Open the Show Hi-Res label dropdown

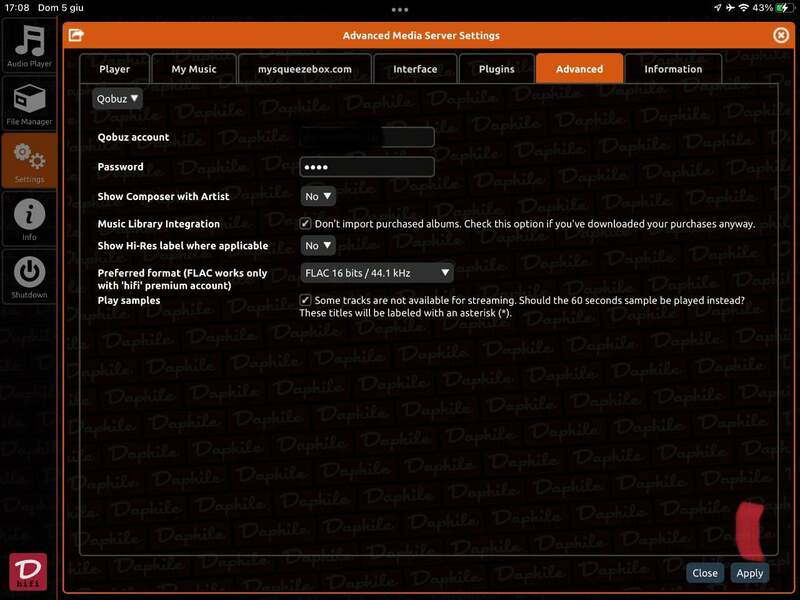pos(318,246)
